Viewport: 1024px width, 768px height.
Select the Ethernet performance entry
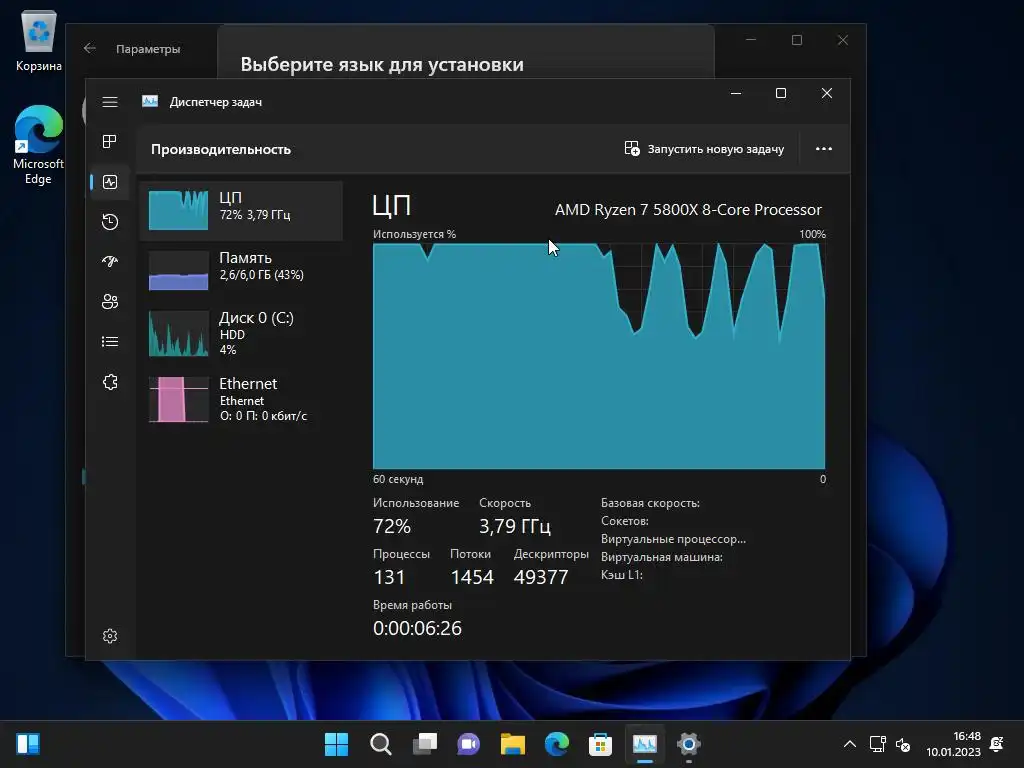[x=241, y=399]
